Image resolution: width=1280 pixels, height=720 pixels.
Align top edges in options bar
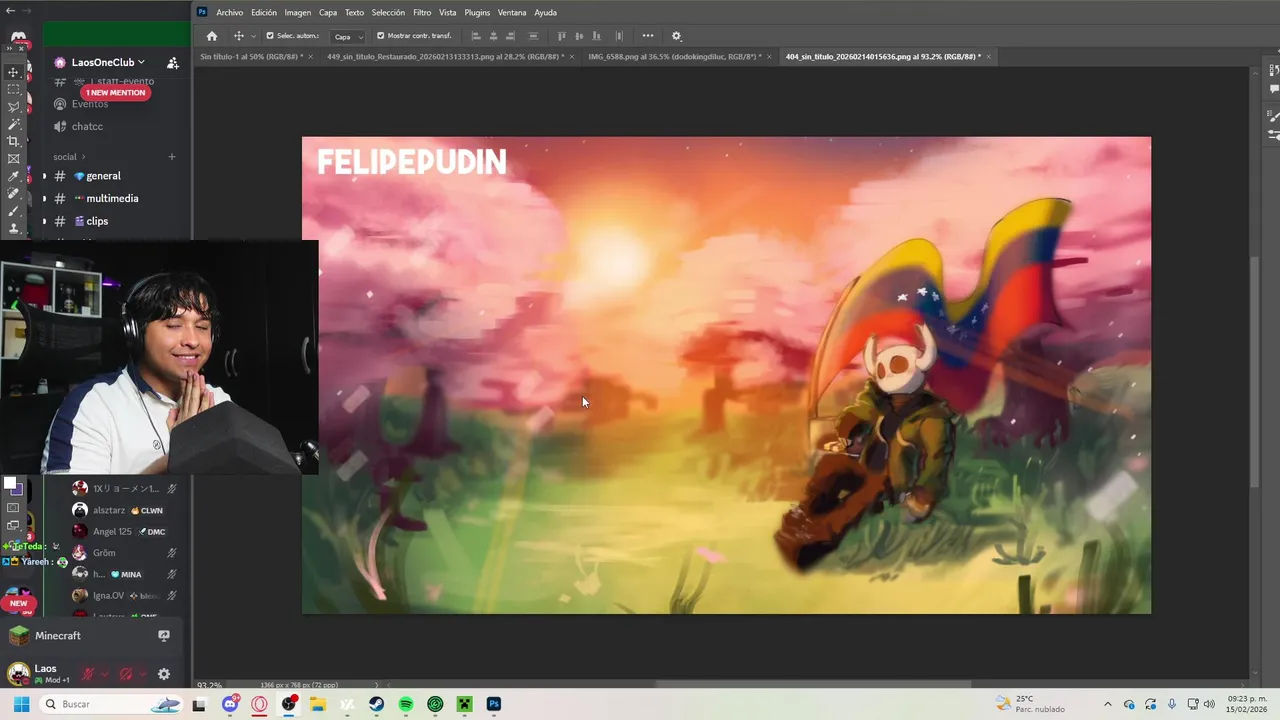pyautogui.click(x=561, y=36)
